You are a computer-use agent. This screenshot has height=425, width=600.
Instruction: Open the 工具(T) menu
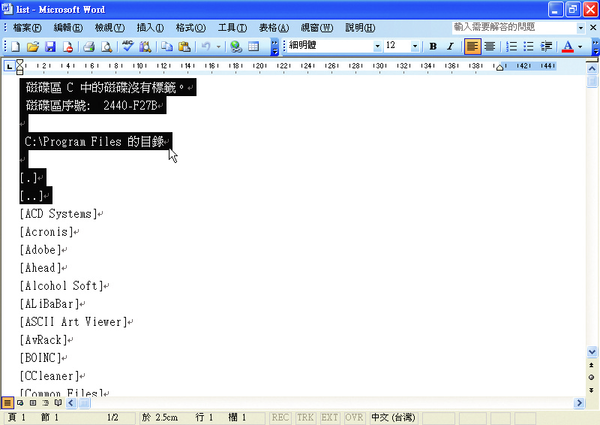coord(232,28)
